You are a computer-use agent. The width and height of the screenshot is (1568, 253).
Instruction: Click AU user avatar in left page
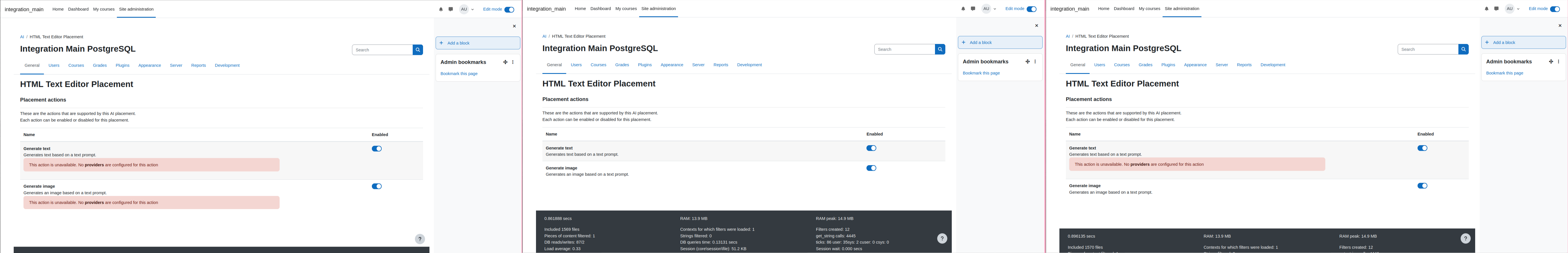[464, 9]
